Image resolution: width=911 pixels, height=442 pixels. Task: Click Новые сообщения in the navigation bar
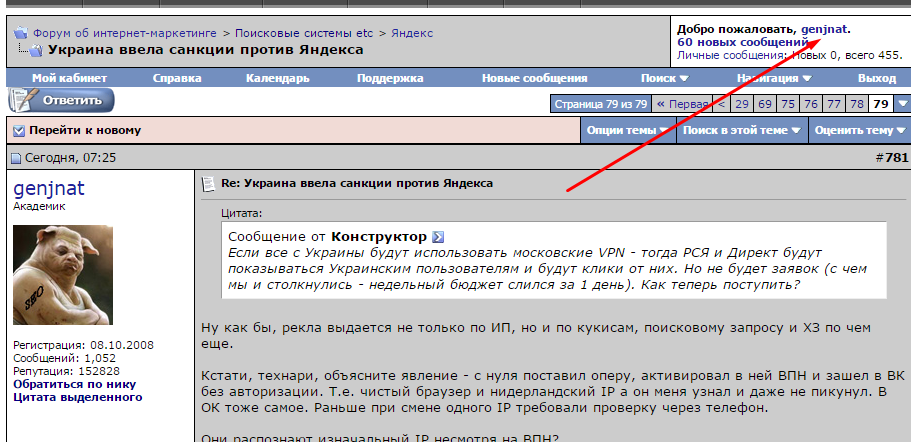(534, 78)
